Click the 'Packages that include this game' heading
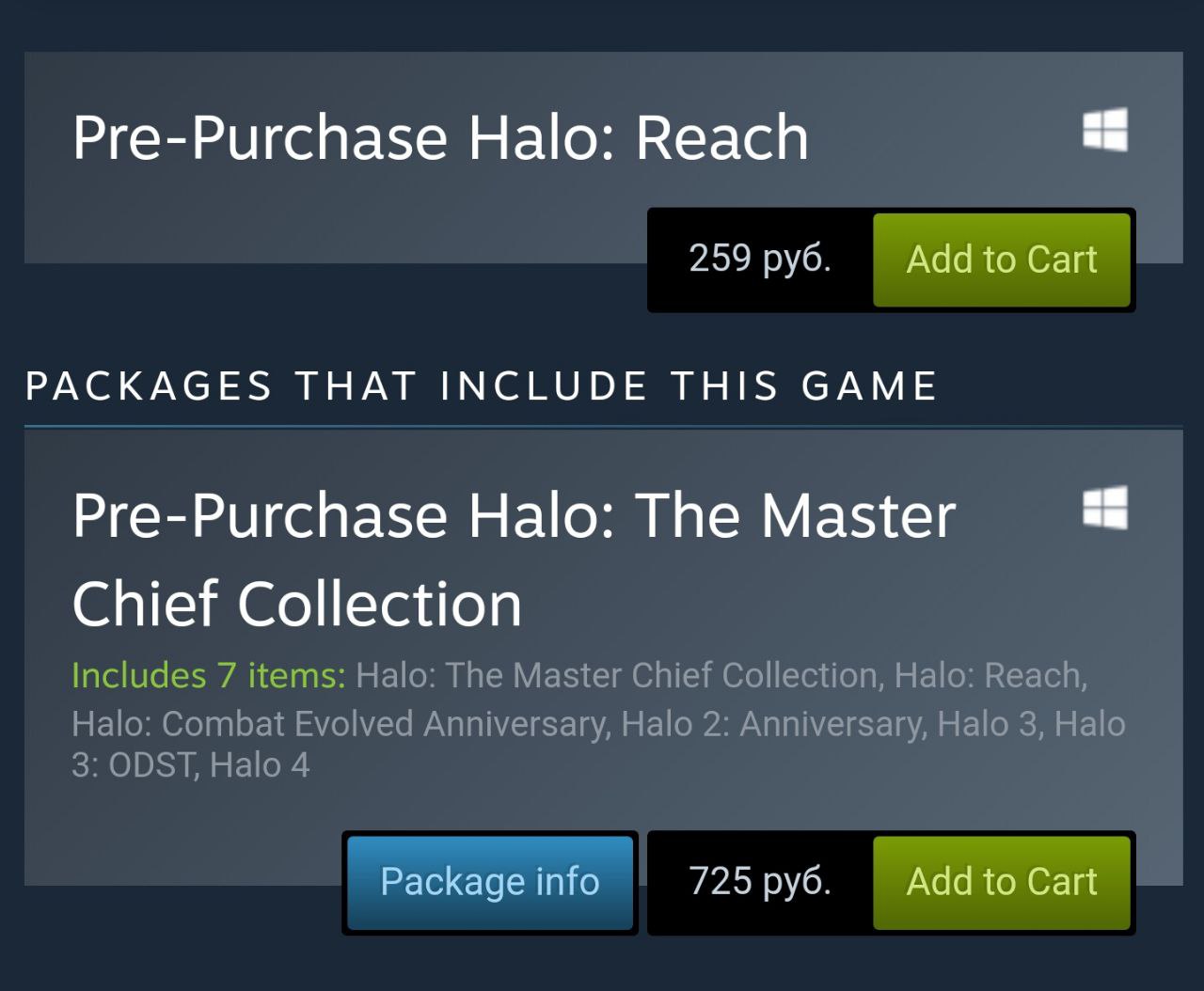This screenshot has width=1204, height=991. tap(481, 386)
